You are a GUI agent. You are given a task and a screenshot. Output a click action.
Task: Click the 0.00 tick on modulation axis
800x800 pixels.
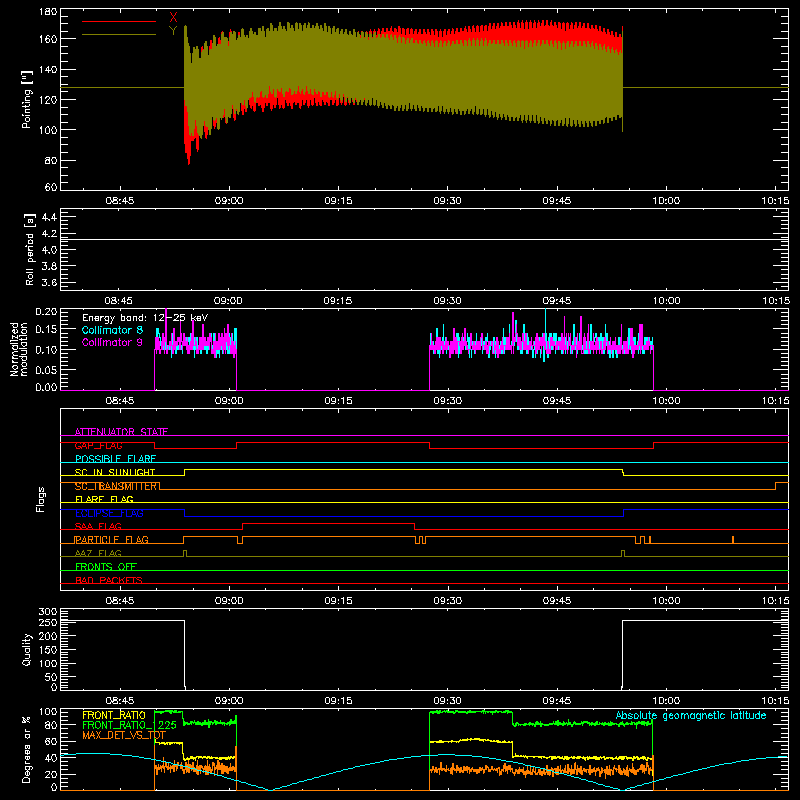pos(46,387)
